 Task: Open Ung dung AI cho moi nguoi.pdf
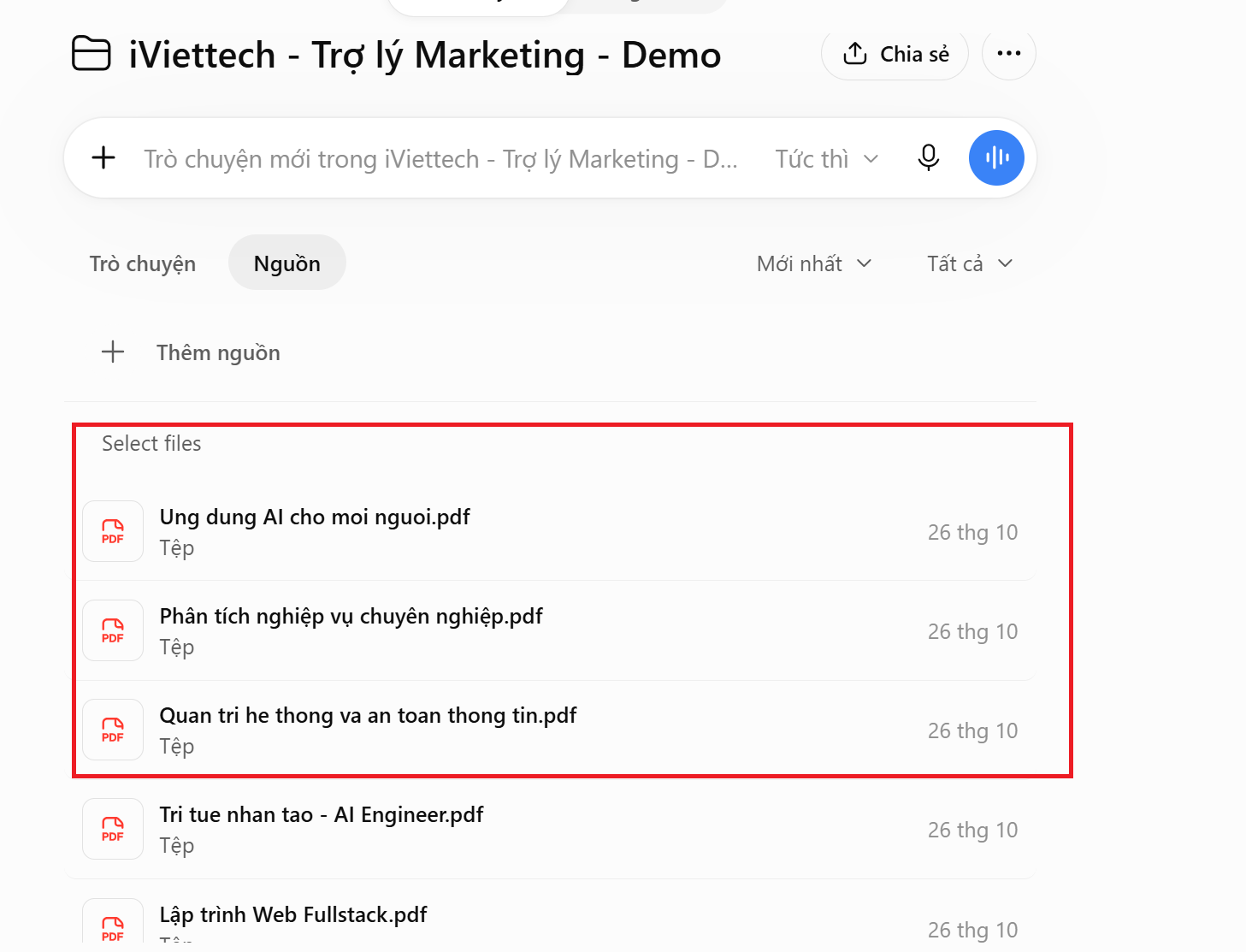(x=315, y=517)
